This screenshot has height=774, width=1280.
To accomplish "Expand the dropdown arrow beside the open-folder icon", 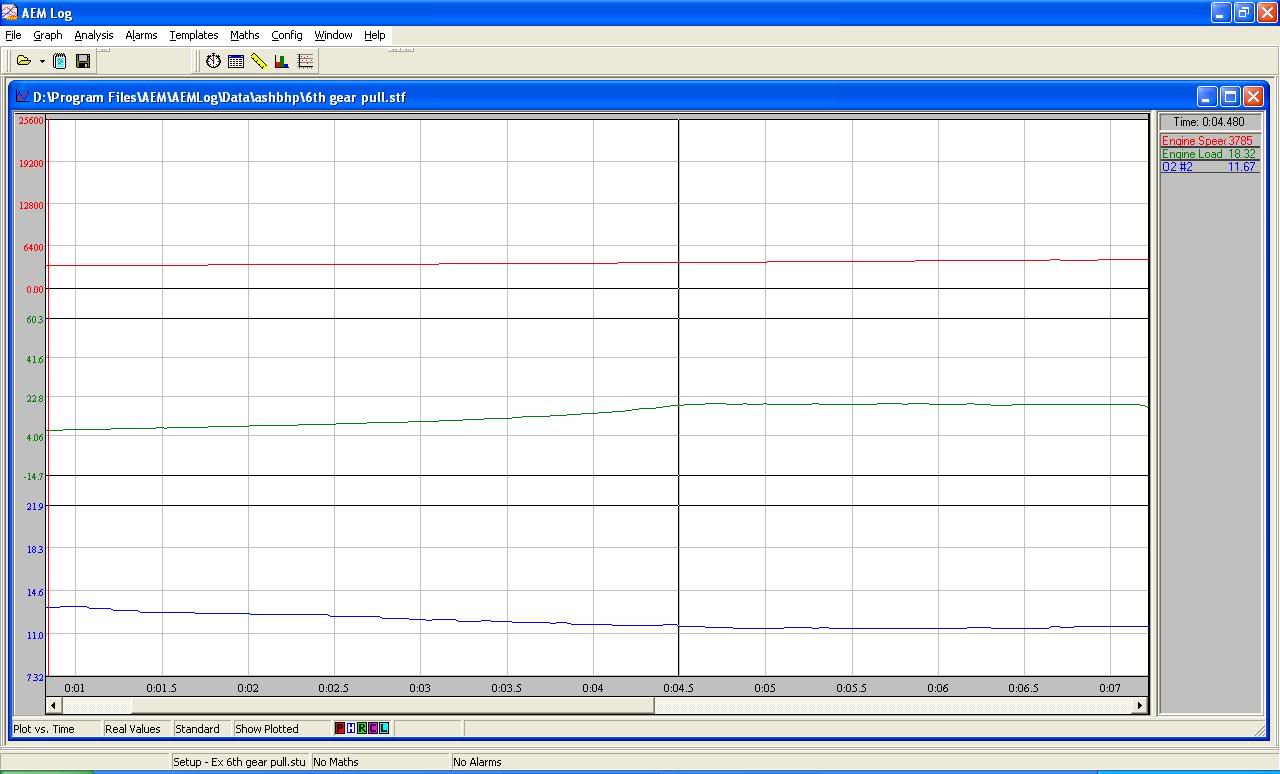I will click(42, 61).
